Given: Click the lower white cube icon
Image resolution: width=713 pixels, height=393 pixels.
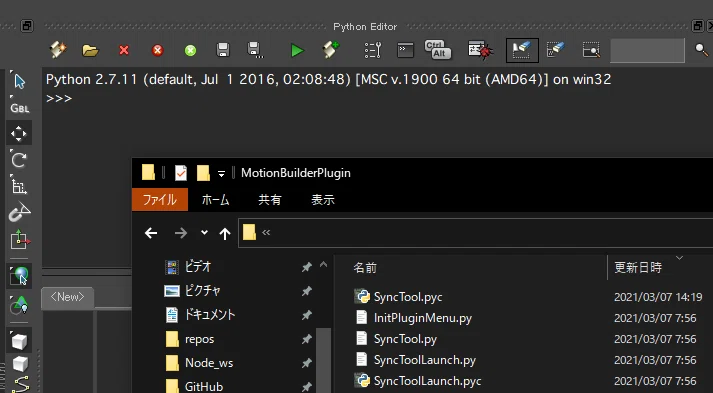Looking at the screenshot, I should pos(20,364).
